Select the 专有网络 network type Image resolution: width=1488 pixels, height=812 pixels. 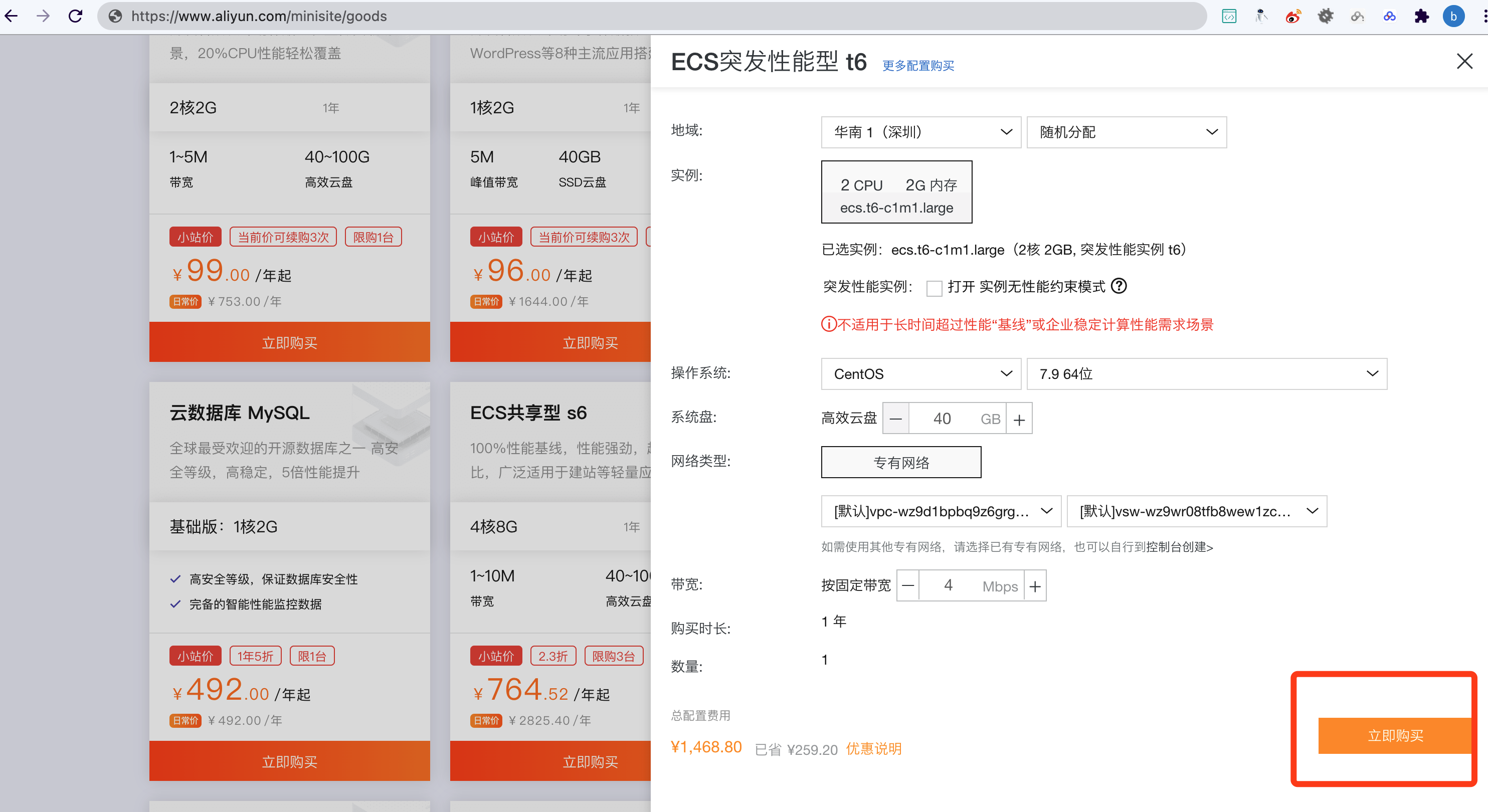[x=901, y=462]
